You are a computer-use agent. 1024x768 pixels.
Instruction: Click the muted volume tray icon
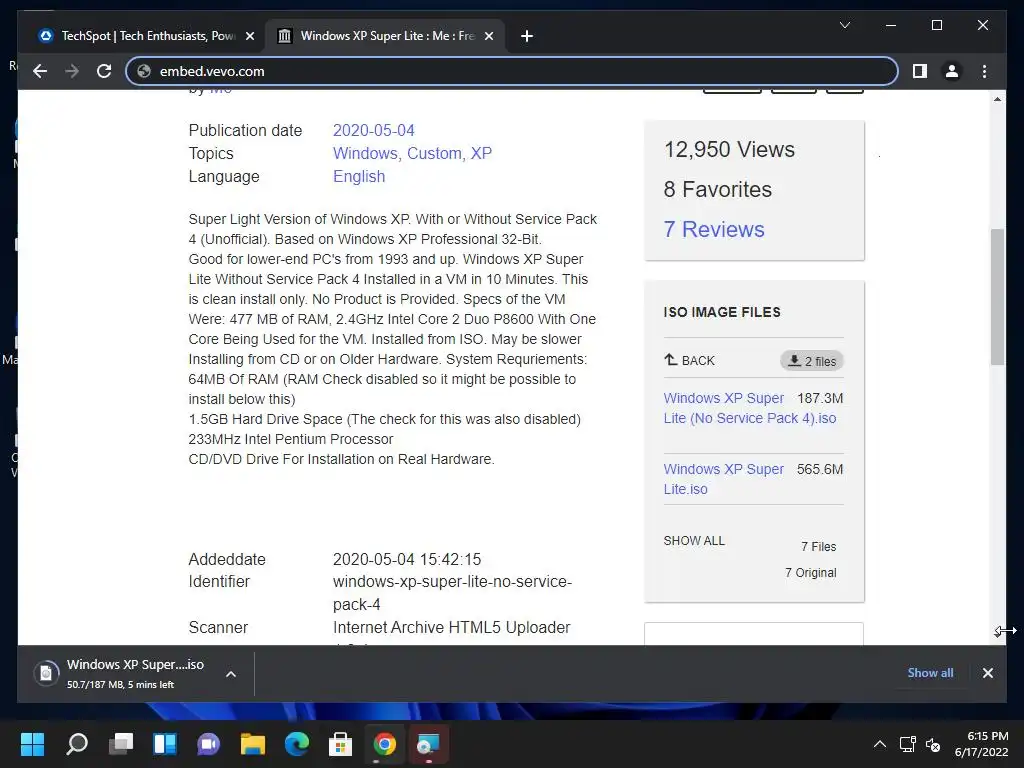click(933, 744)
